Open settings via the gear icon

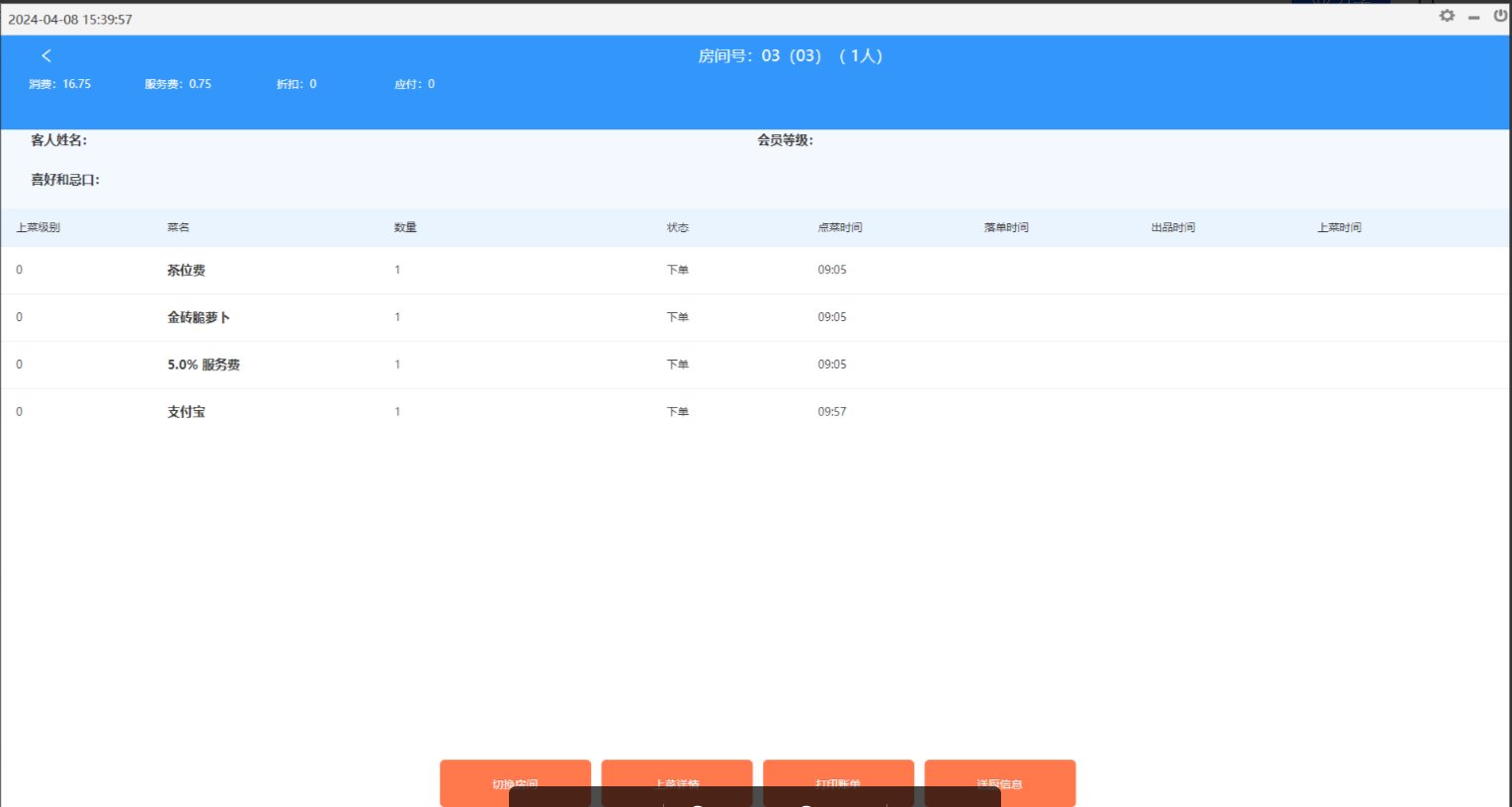1447,16
